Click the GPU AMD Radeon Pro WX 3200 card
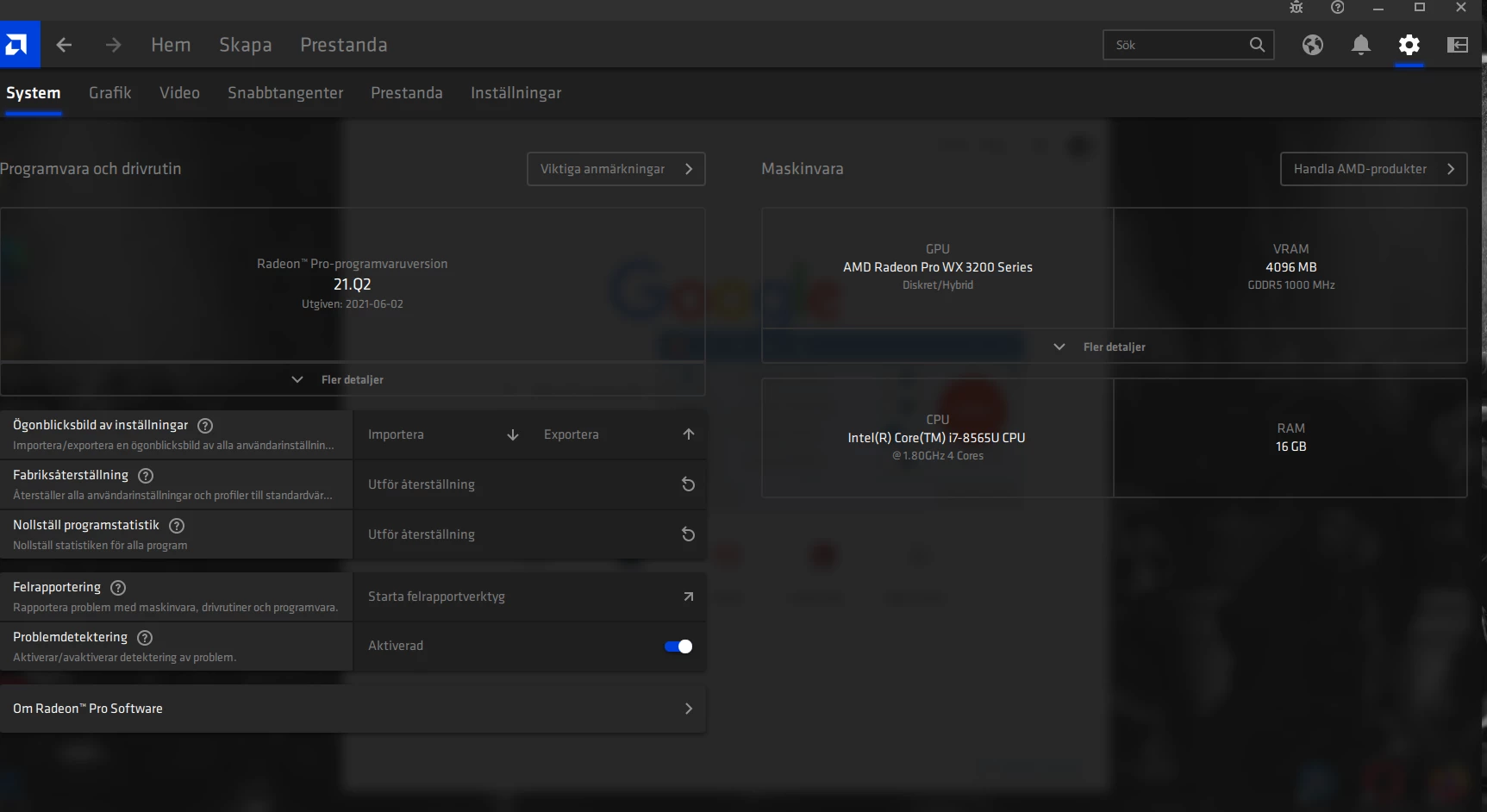Image resolution: width=1487 pixels, height=812 pixels. [x=938, y=267]
